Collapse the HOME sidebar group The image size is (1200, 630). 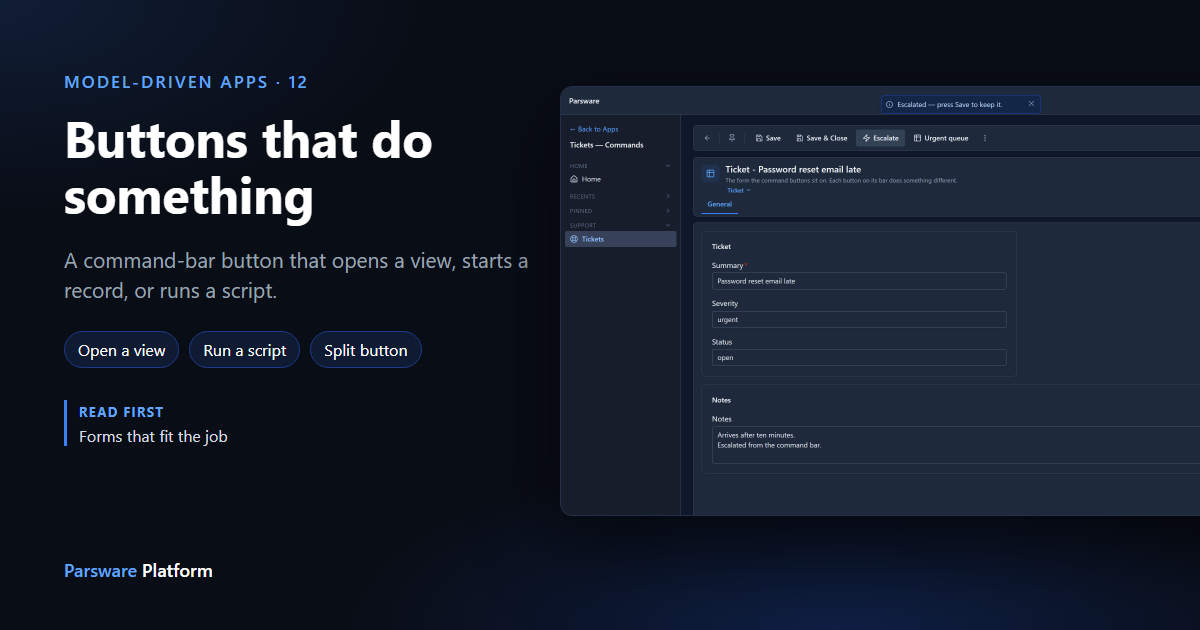tap(668, 166)
